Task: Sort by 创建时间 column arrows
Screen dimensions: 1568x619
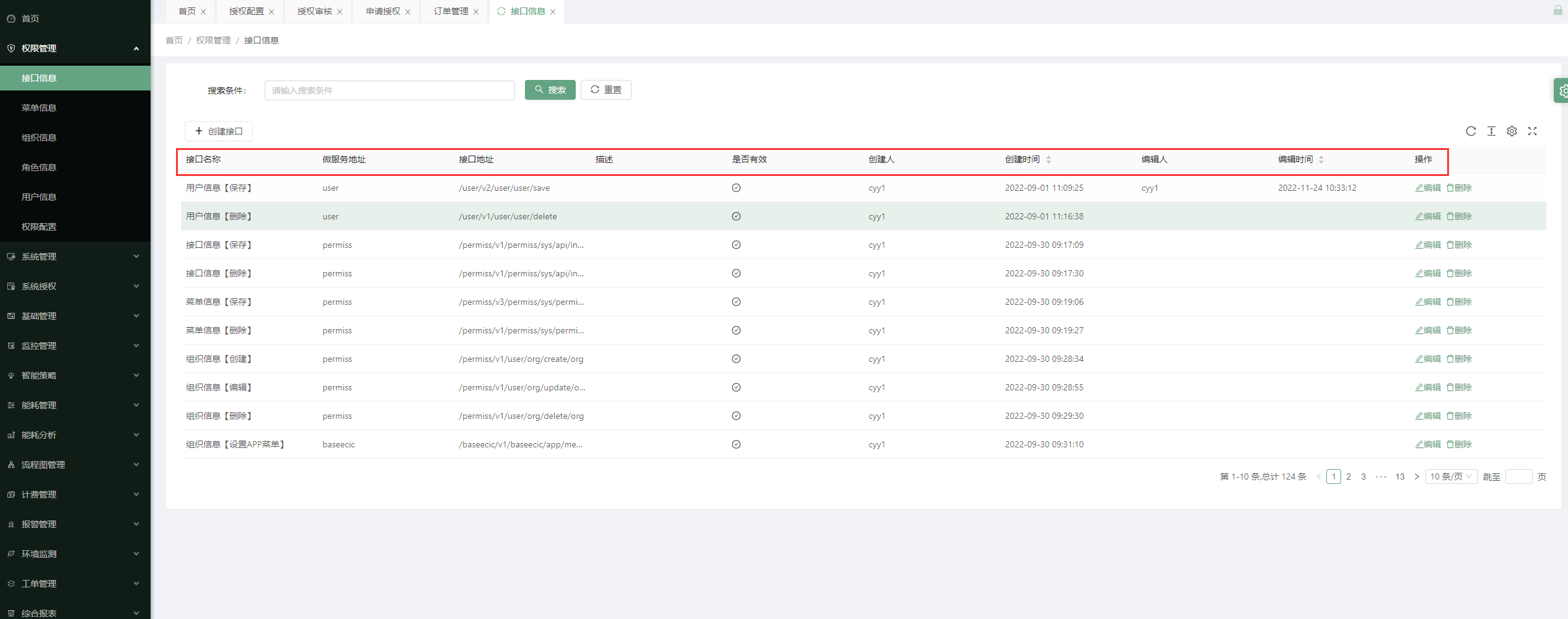Action: pos(1049,160)
